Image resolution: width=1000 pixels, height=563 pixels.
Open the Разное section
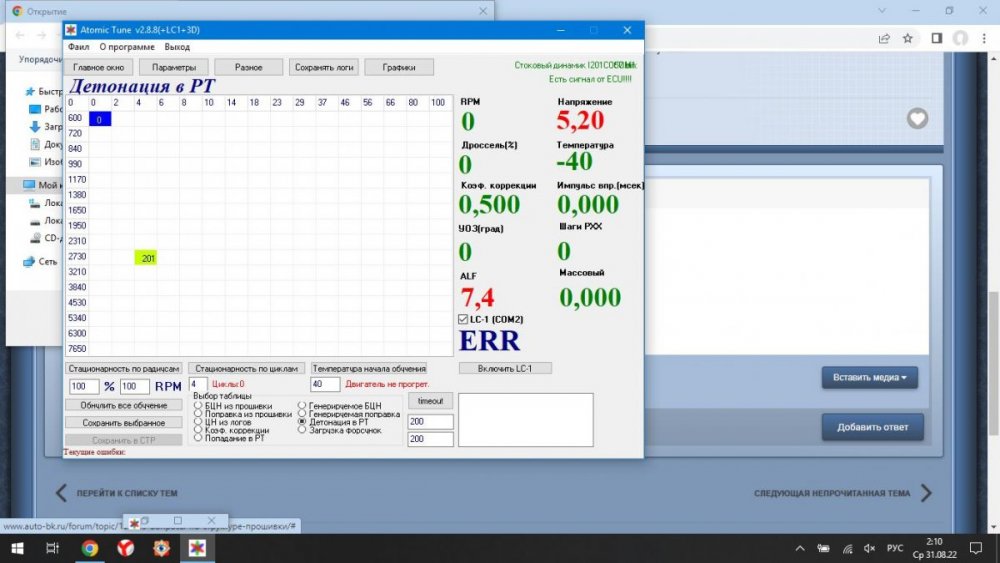tap(248, 67)
